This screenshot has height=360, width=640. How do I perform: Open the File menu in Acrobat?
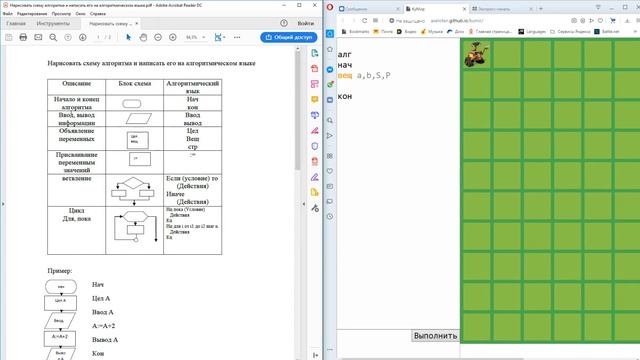coord(8,13)
